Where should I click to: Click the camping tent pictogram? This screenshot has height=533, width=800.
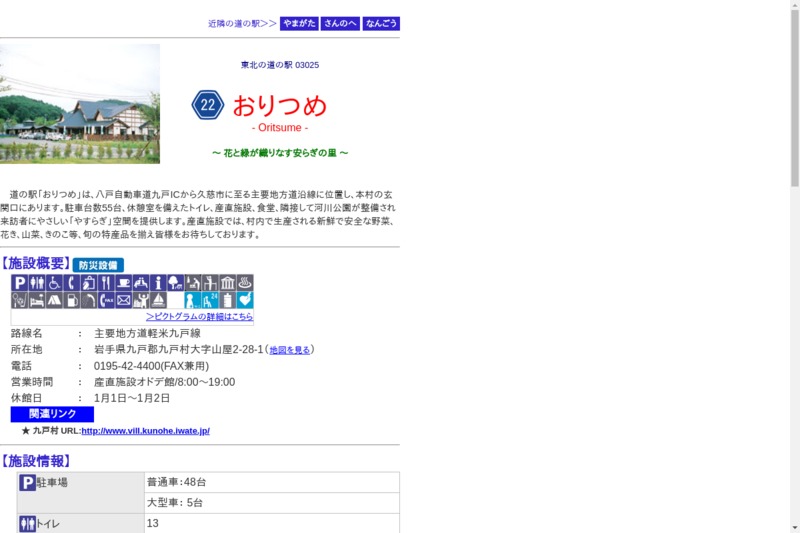(x=54, y=300)
